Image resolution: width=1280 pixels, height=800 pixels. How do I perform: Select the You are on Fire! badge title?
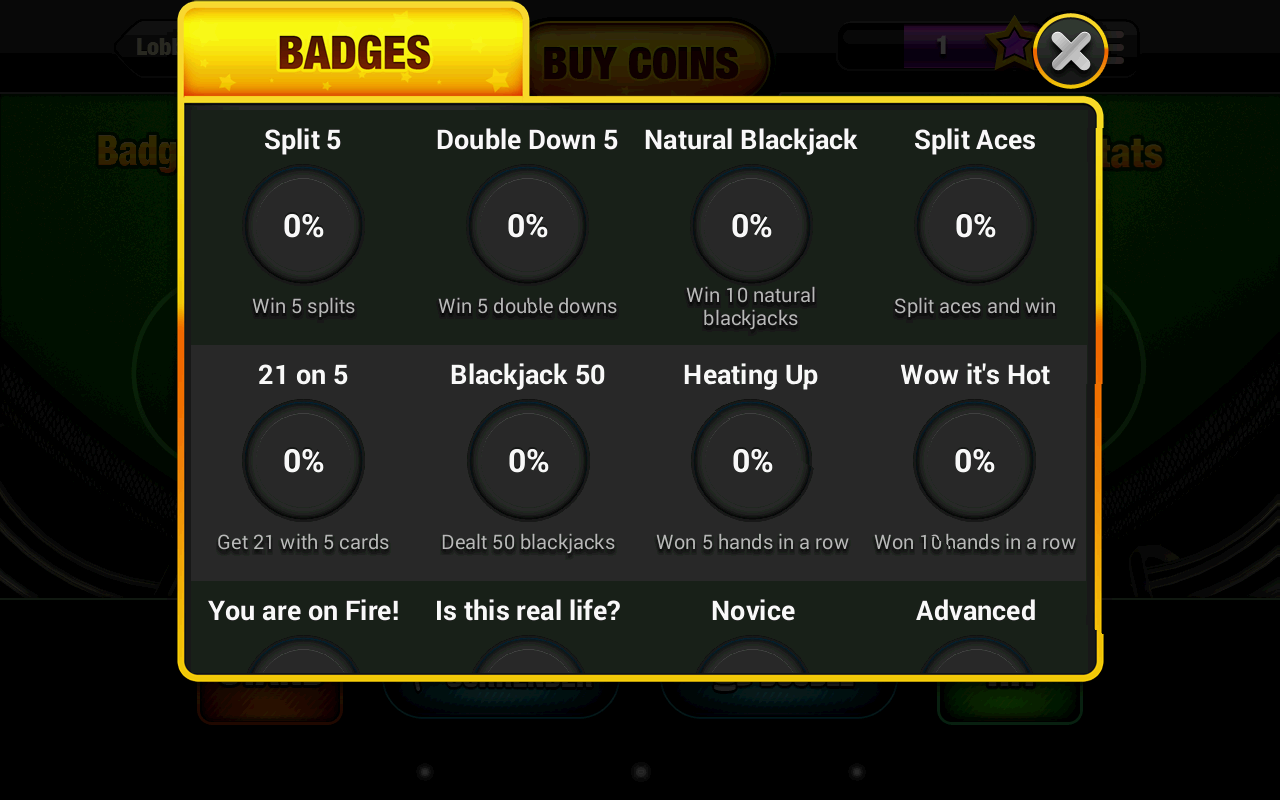[304, 611]
